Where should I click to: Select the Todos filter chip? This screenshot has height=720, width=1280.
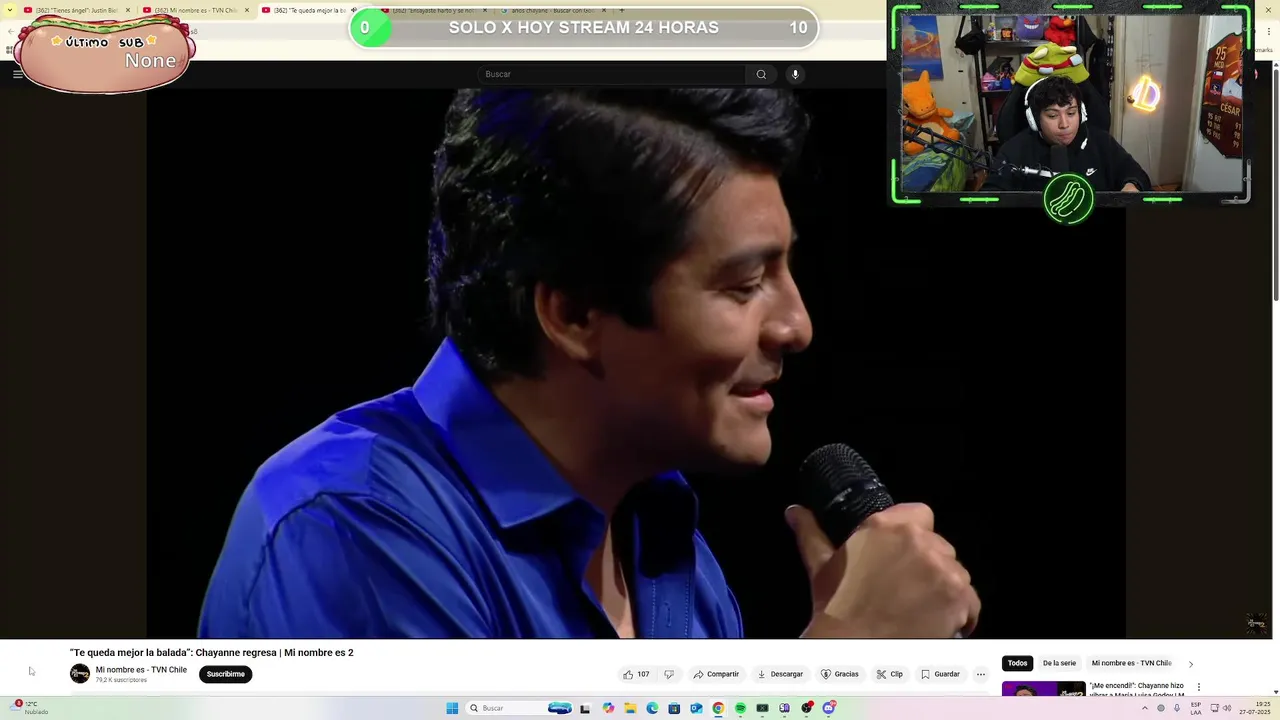click(x=1017, y=663)
